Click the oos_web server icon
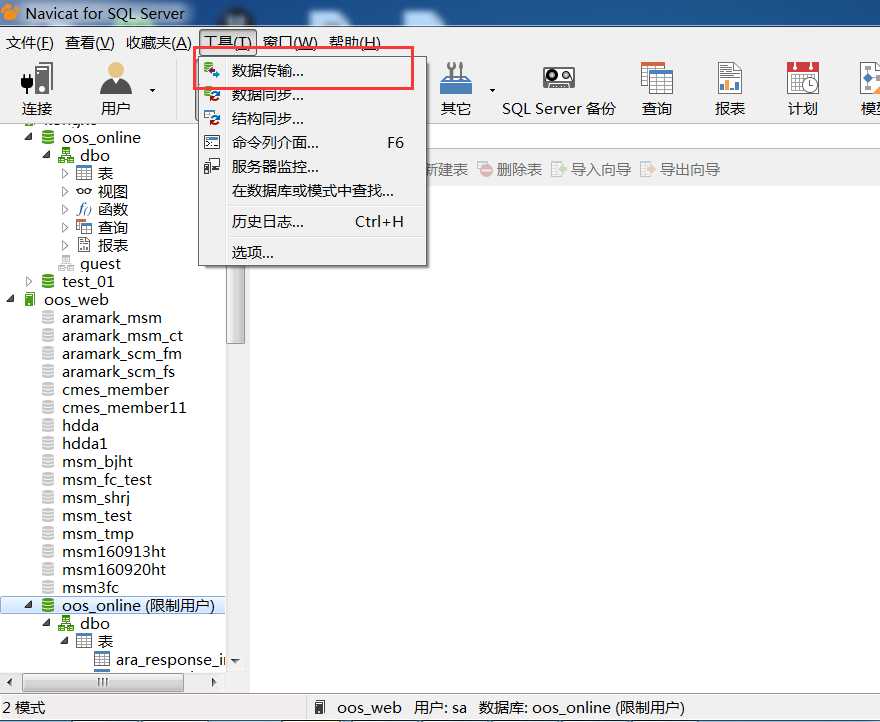 point(30,299)
